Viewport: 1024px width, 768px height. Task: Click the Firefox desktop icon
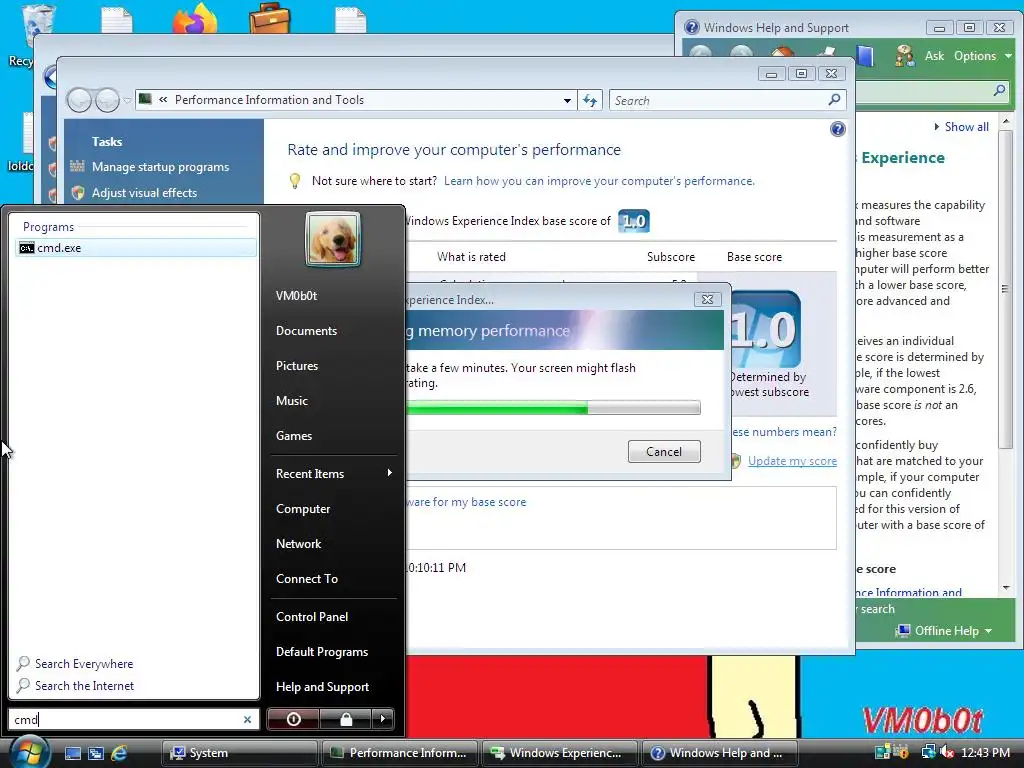point(195,17)
